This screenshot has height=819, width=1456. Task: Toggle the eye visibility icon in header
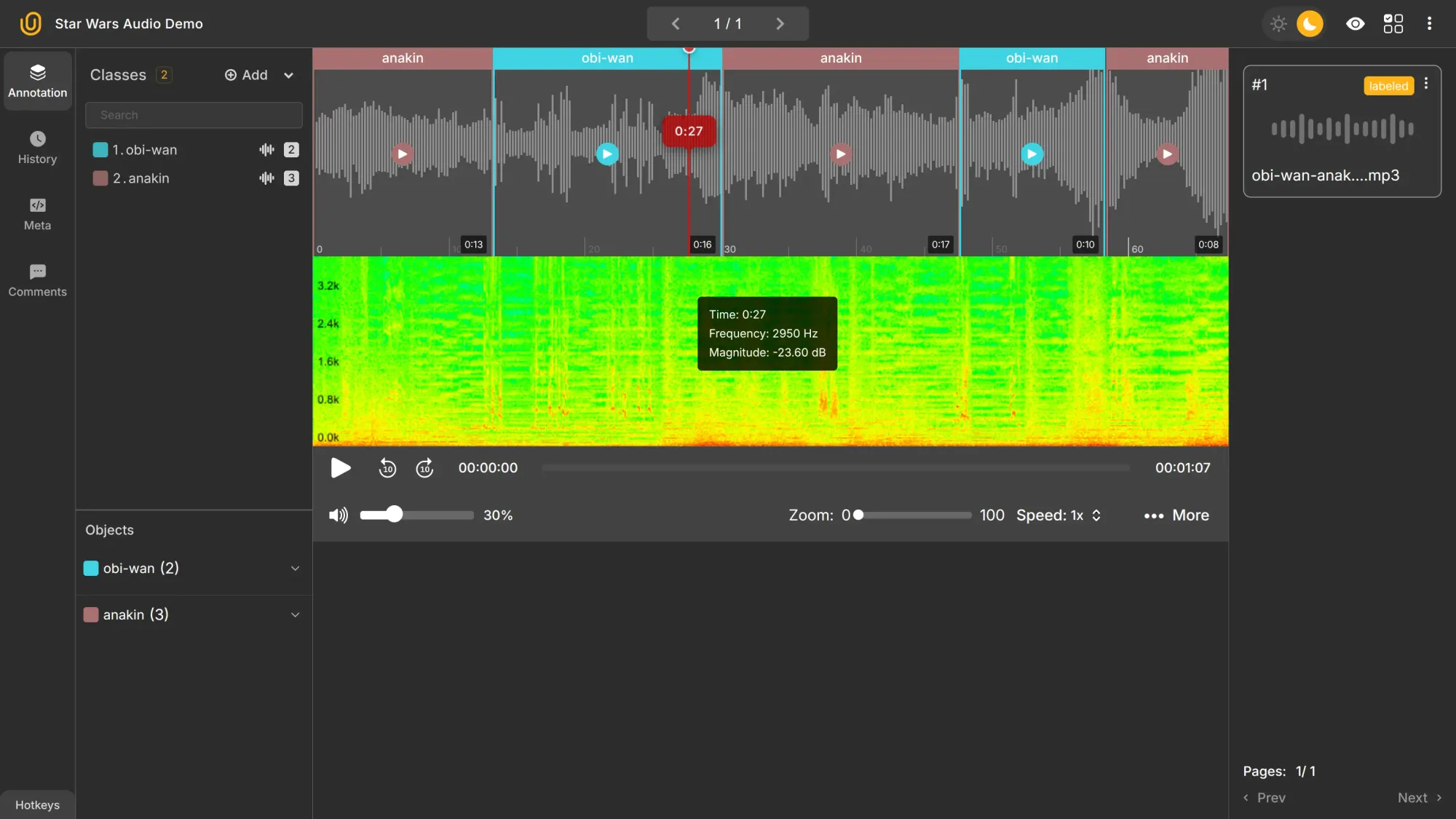[x=1355, y=24]
